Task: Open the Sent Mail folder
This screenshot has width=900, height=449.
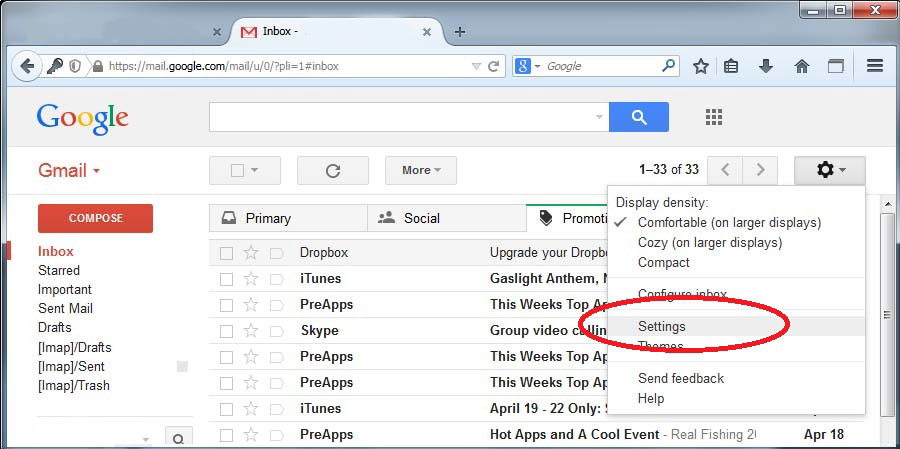Action: (65, 309)
